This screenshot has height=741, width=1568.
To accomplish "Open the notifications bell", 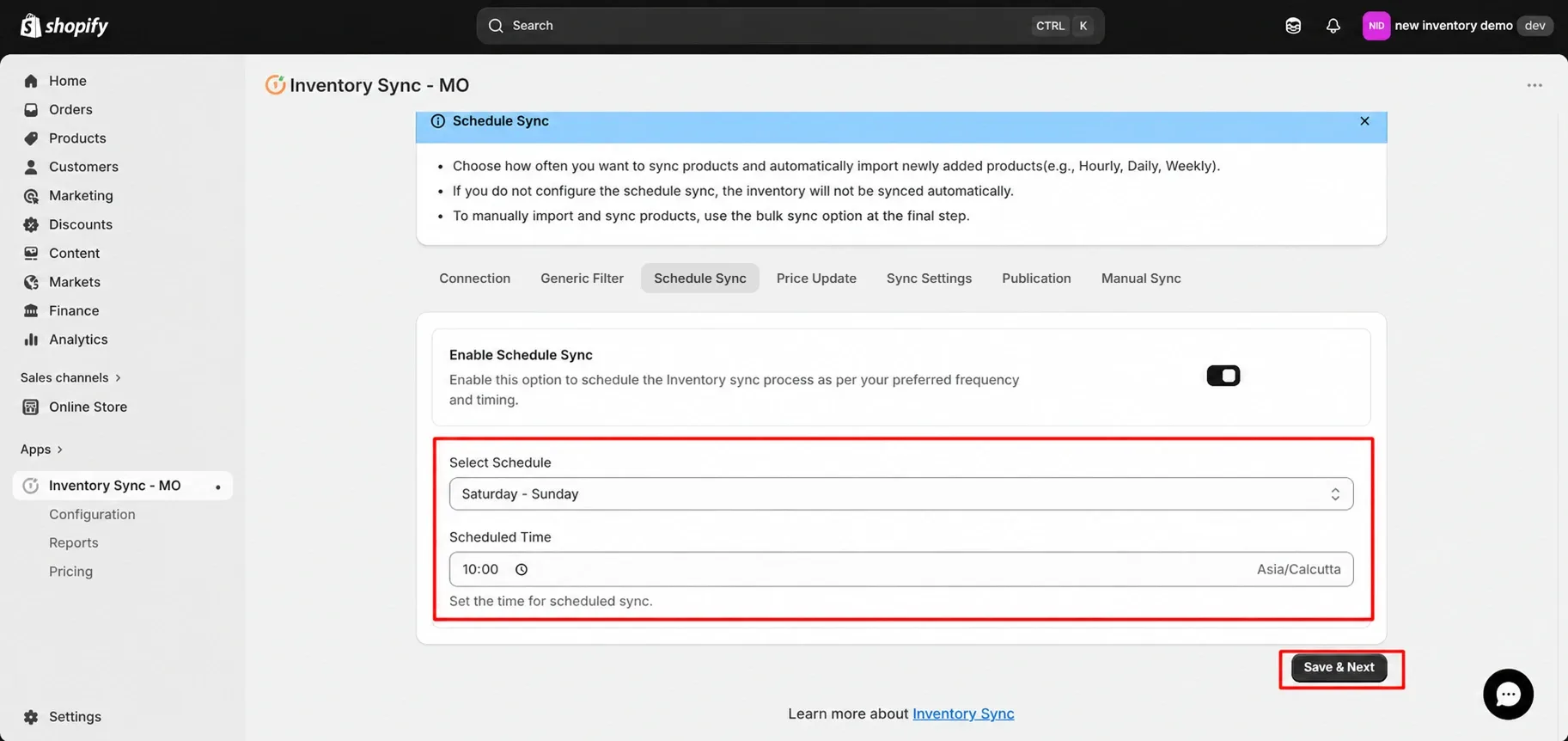I will click(x=1333, y=26).
